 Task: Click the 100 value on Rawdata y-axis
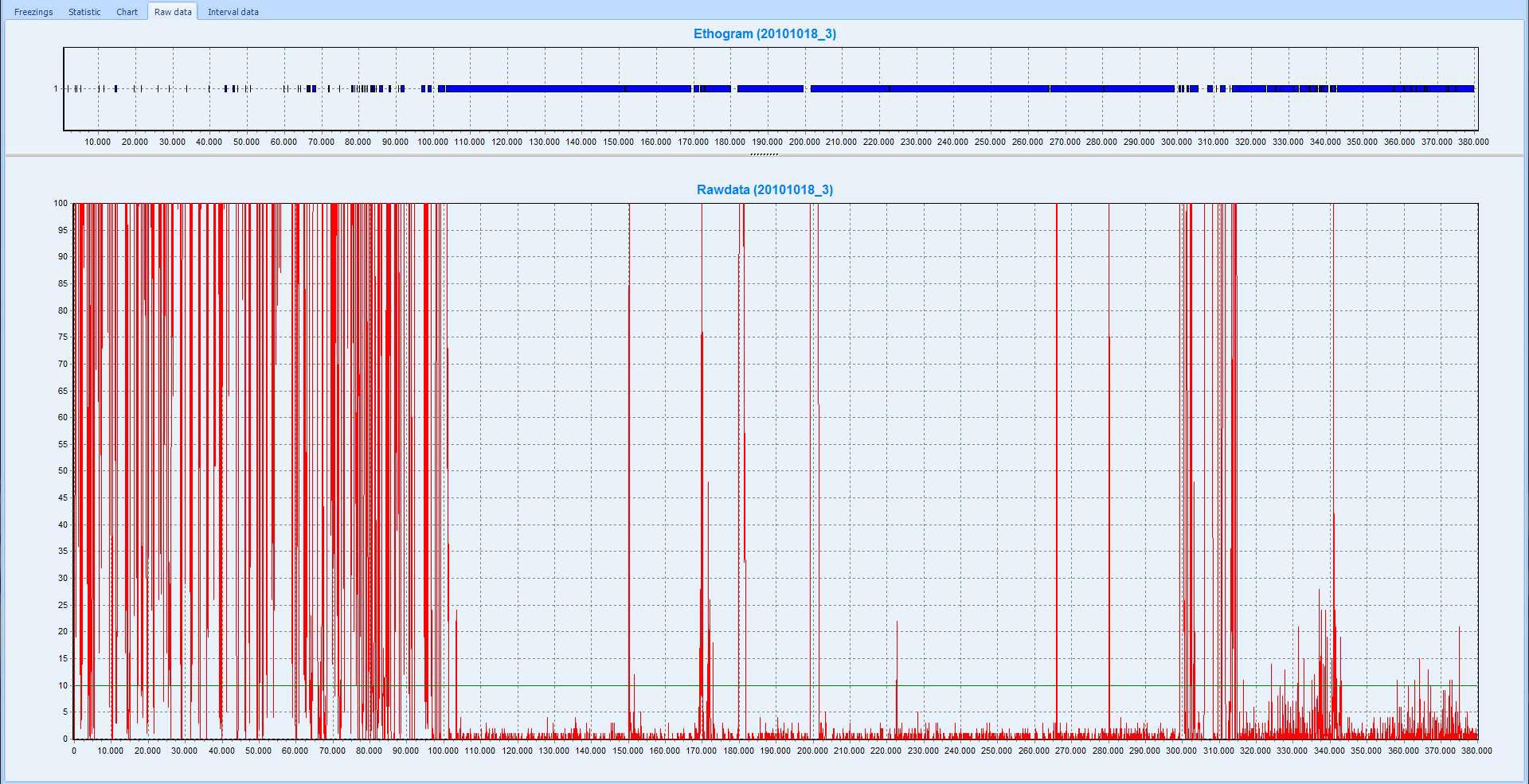[x=61, y=203]
